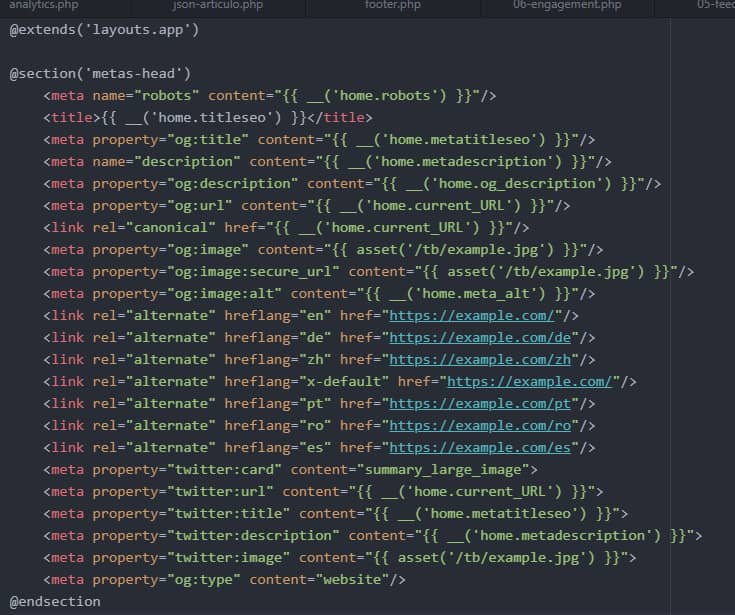Open the https://example.com/ro link

tap(480, 426)
